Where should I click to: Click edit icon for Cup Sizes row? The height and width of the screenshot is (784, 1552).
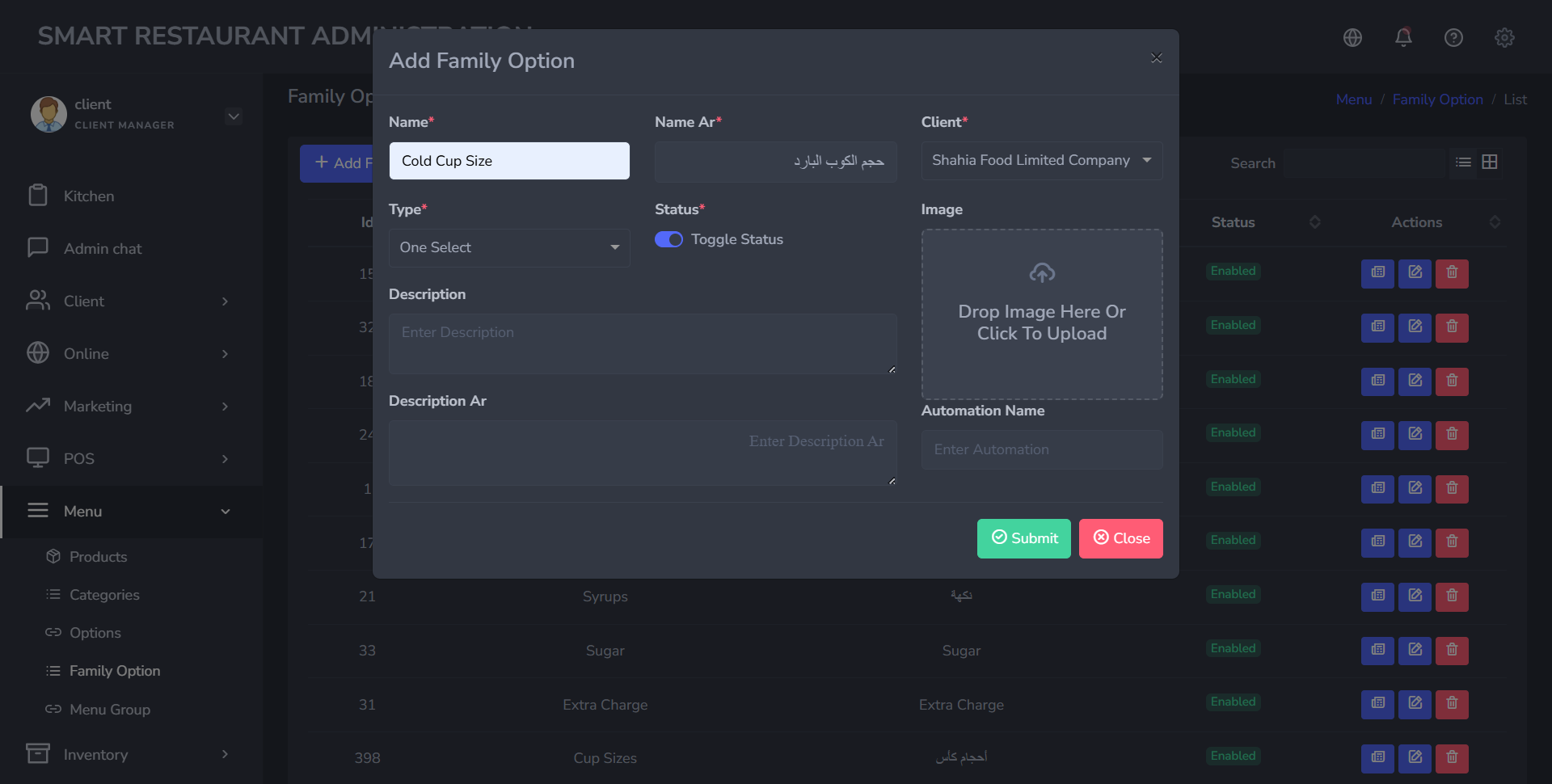point(1415,758)
